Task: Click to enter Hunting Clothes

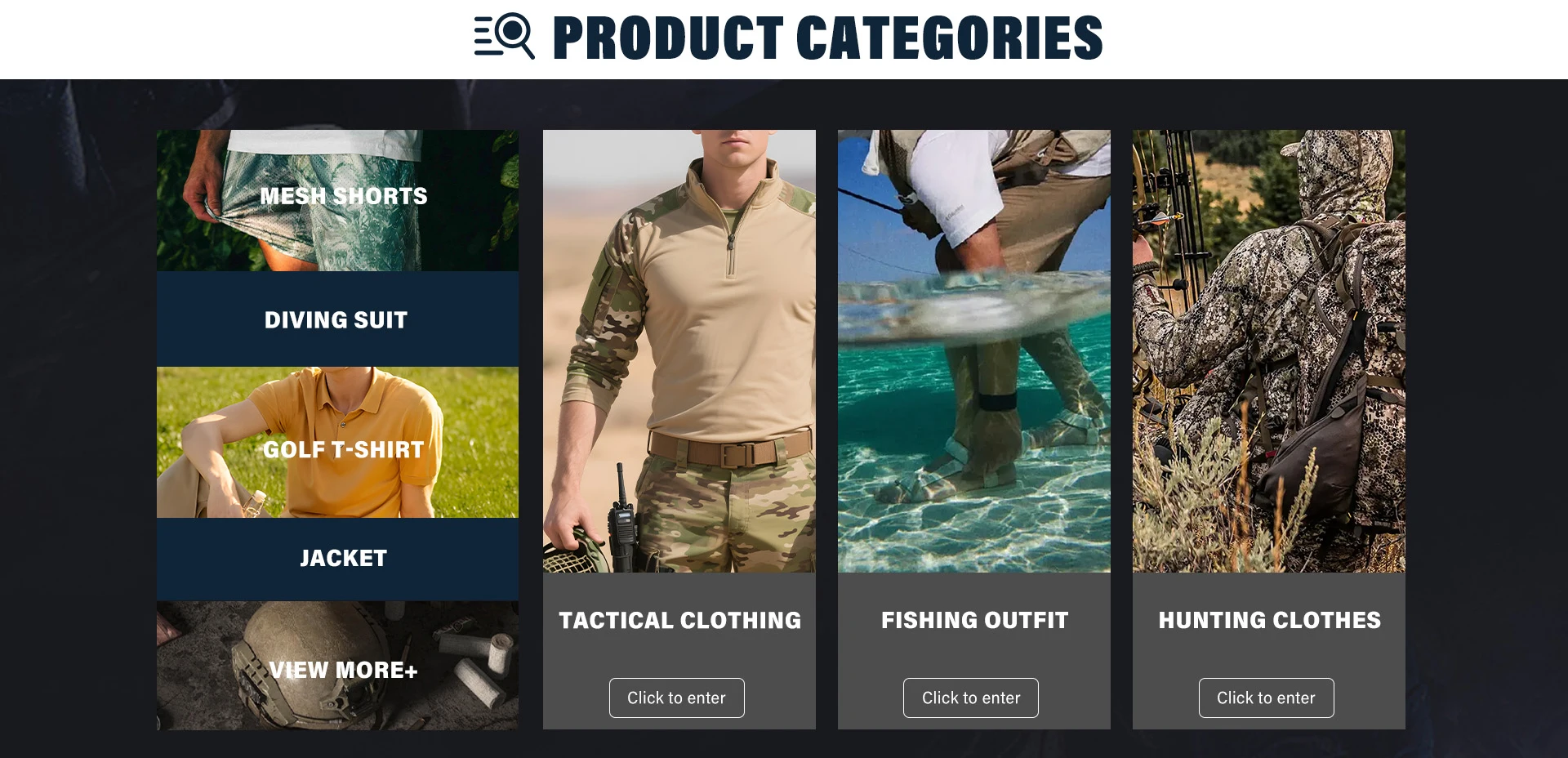Action: [x=1266, y=698]
